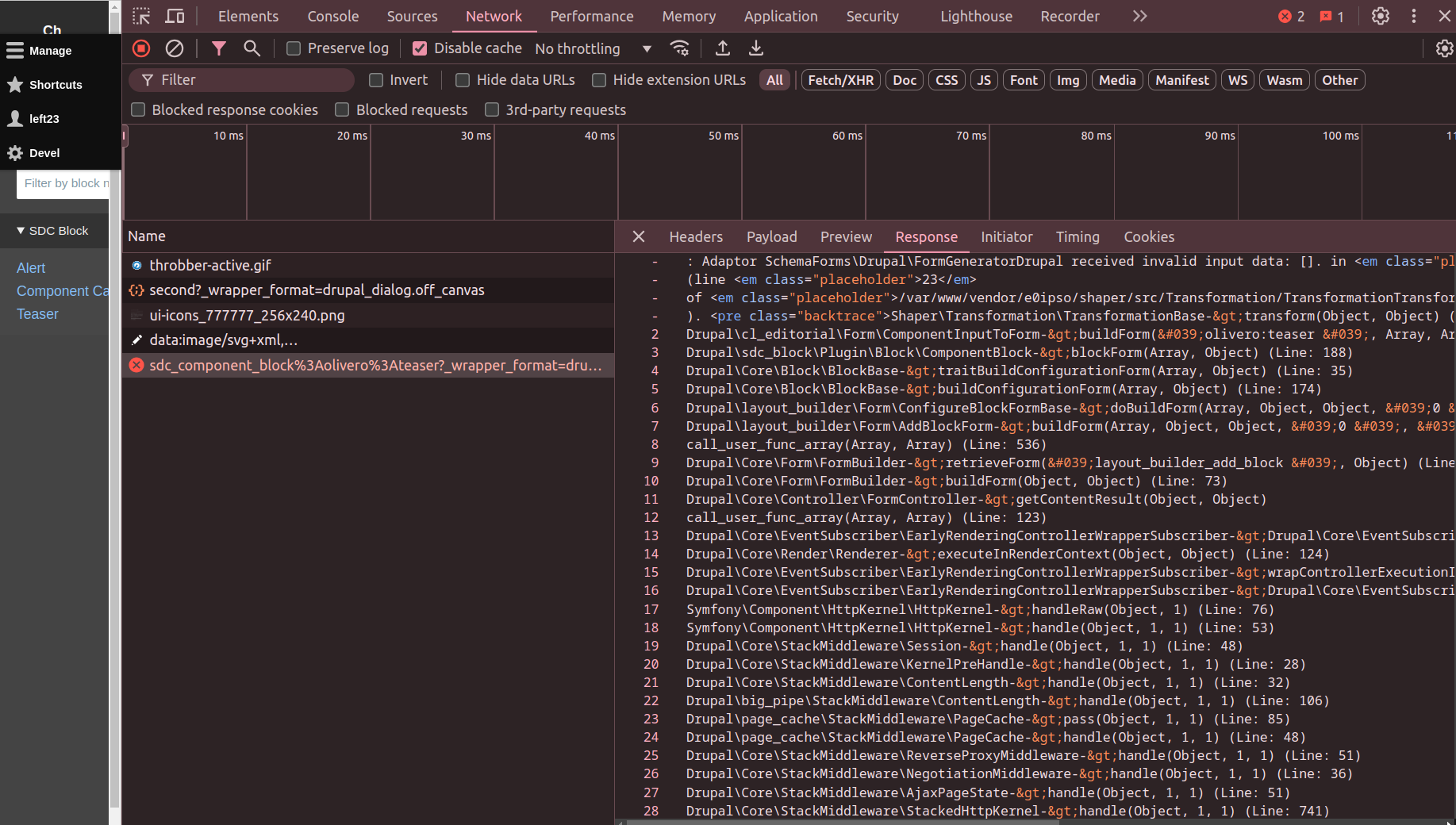Select the Fetch/XHR filter button
The width and height of the screenshot is (1456, 825).
[840, 79]
